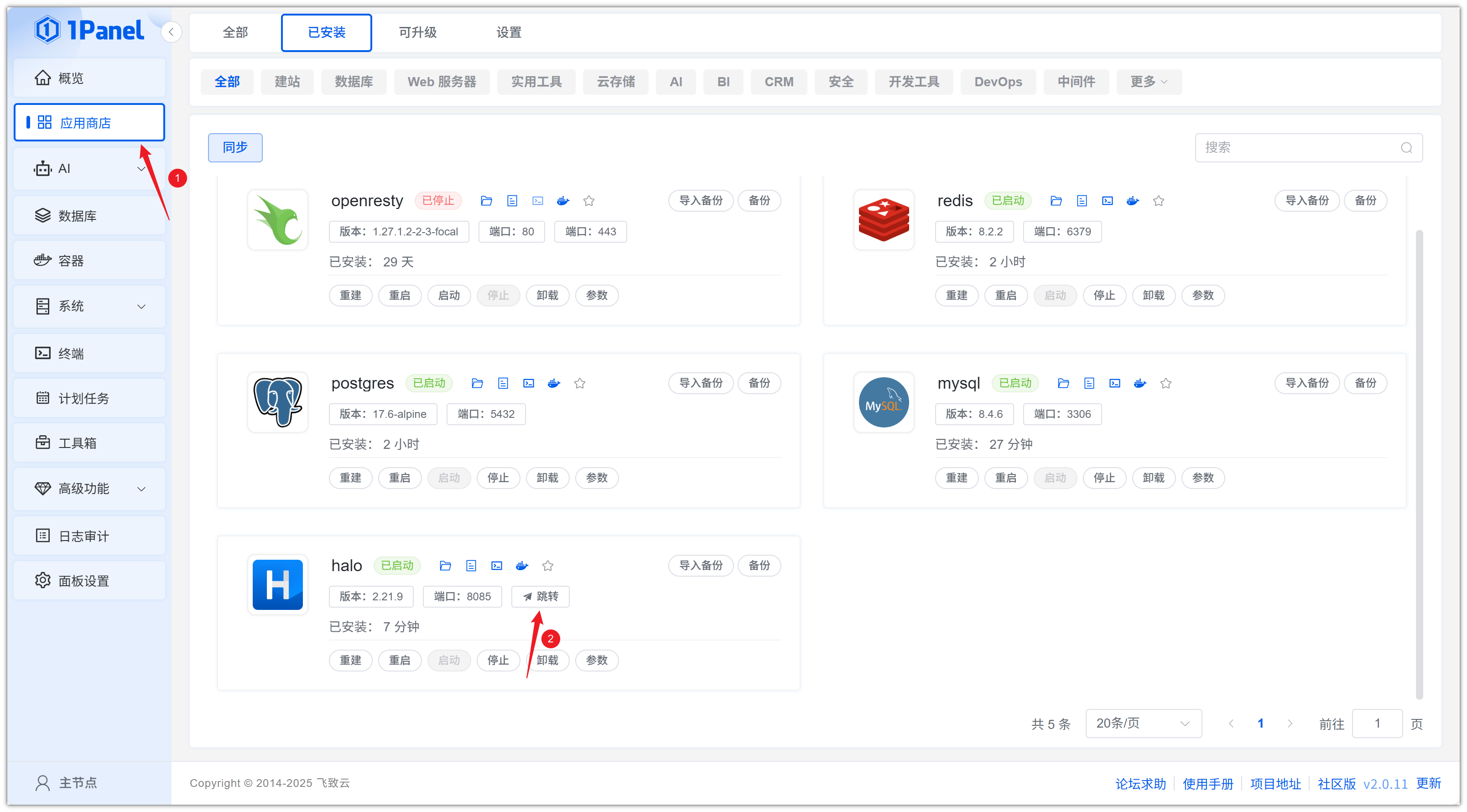1467x812 pixels.
Task: Open the redis terminal icon
Action: click(x=1107, y=200)
